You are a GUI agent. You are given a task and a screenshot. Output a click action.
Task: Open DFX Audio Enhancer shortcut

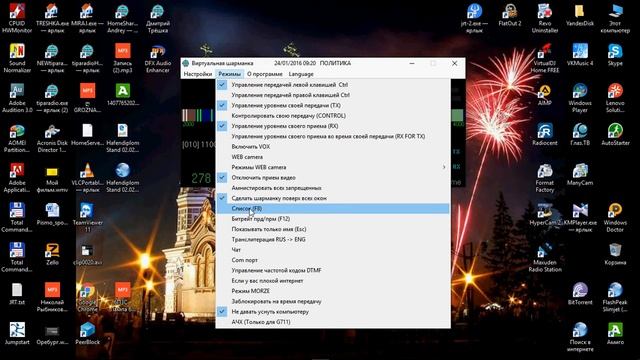(158, 58)
